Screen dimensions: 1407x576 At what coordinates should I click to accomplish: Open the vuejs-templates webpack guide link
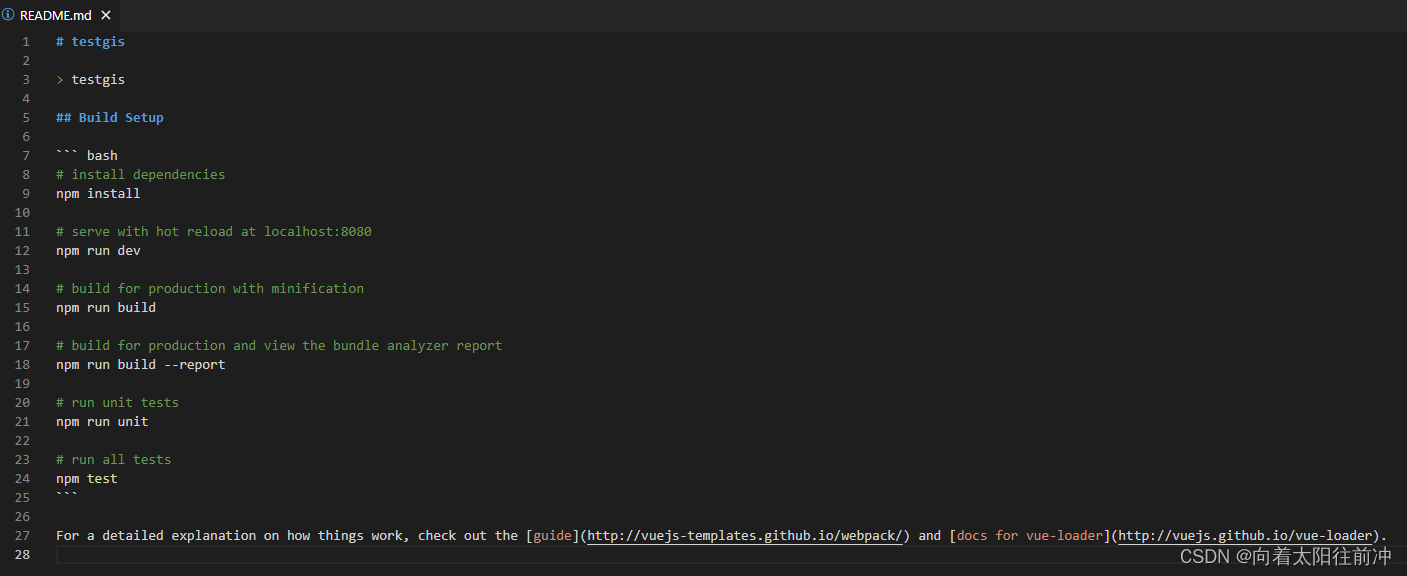click(x=745, y=536)
